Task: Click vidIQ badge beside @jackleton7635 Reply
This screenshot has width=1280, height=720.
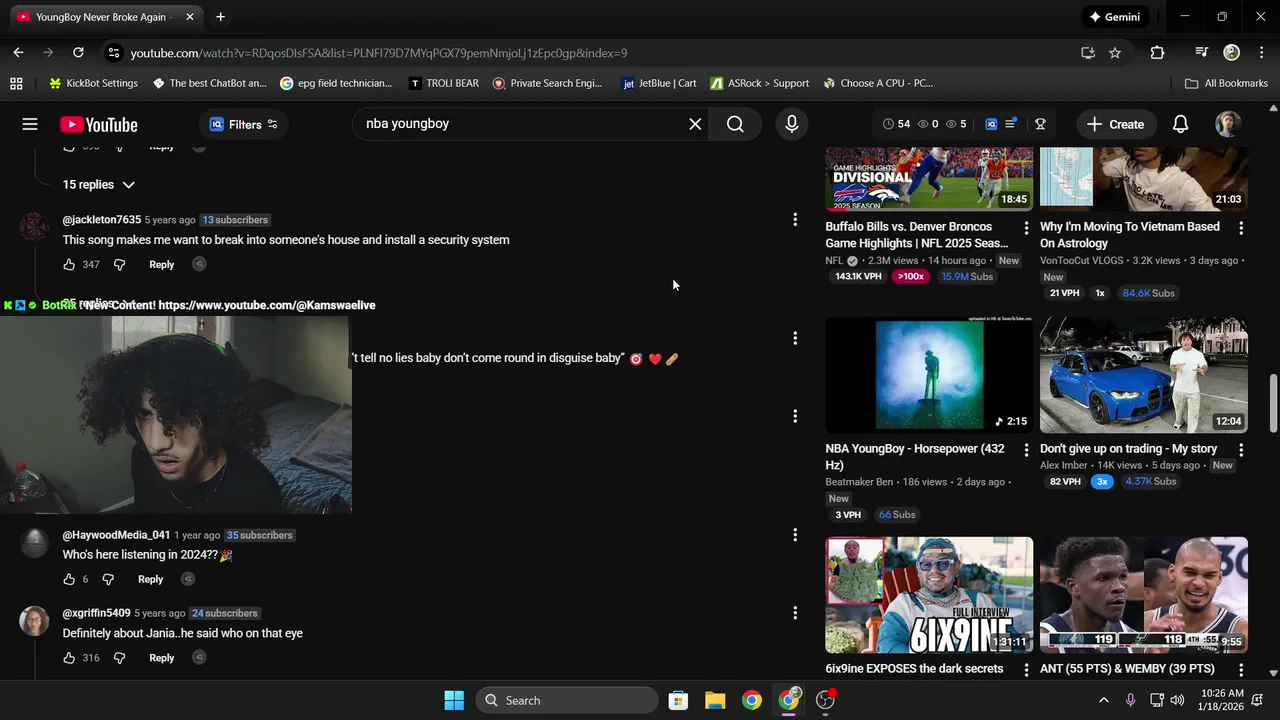Action: [x=199, y=264]
